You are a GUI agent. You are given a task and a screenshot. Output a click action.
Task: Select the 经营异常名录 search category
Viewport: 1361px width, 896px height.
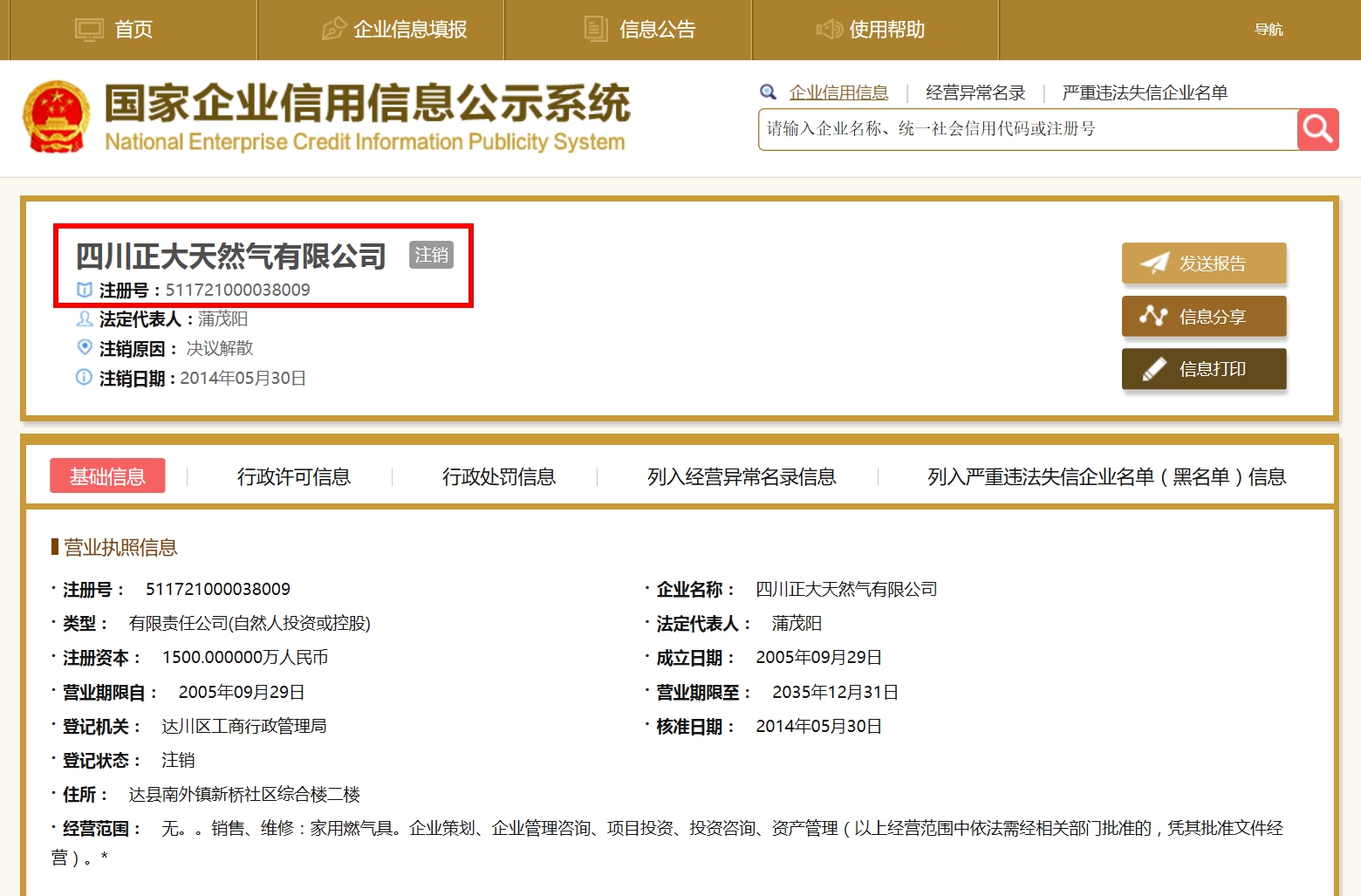click(975, 92)
